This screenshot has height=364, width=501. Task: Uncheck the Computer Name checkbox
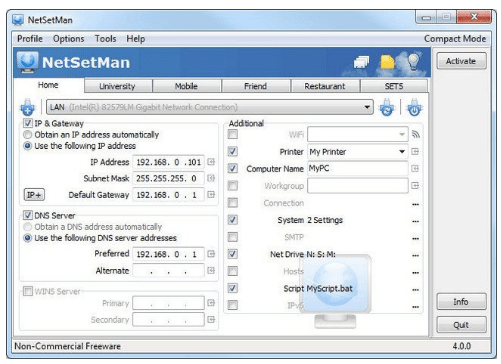click(233, 169)
